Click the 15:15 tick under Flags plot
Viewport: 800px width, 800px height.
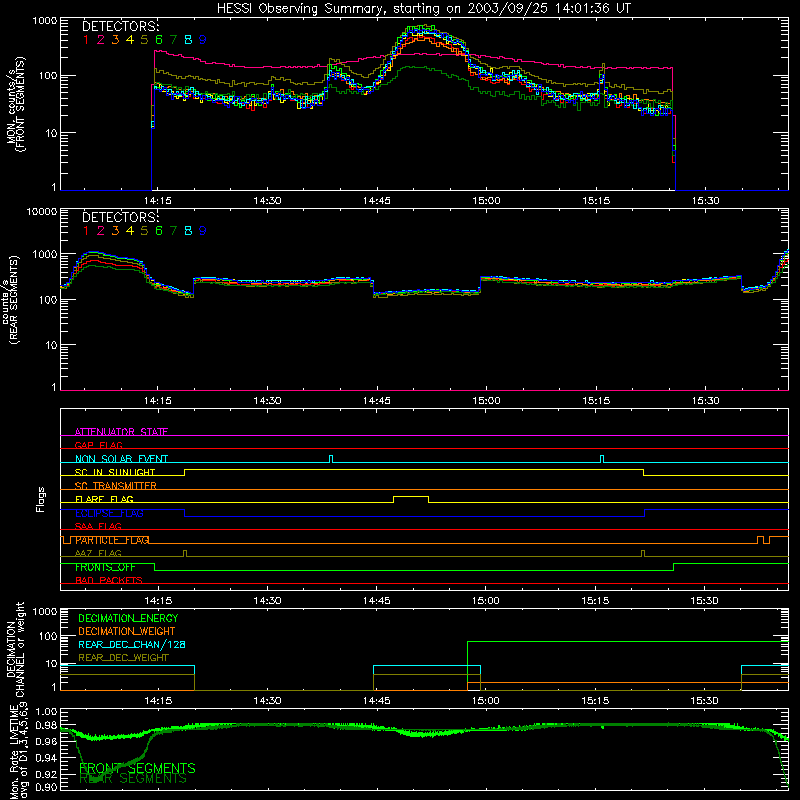(x=595, y=601)
